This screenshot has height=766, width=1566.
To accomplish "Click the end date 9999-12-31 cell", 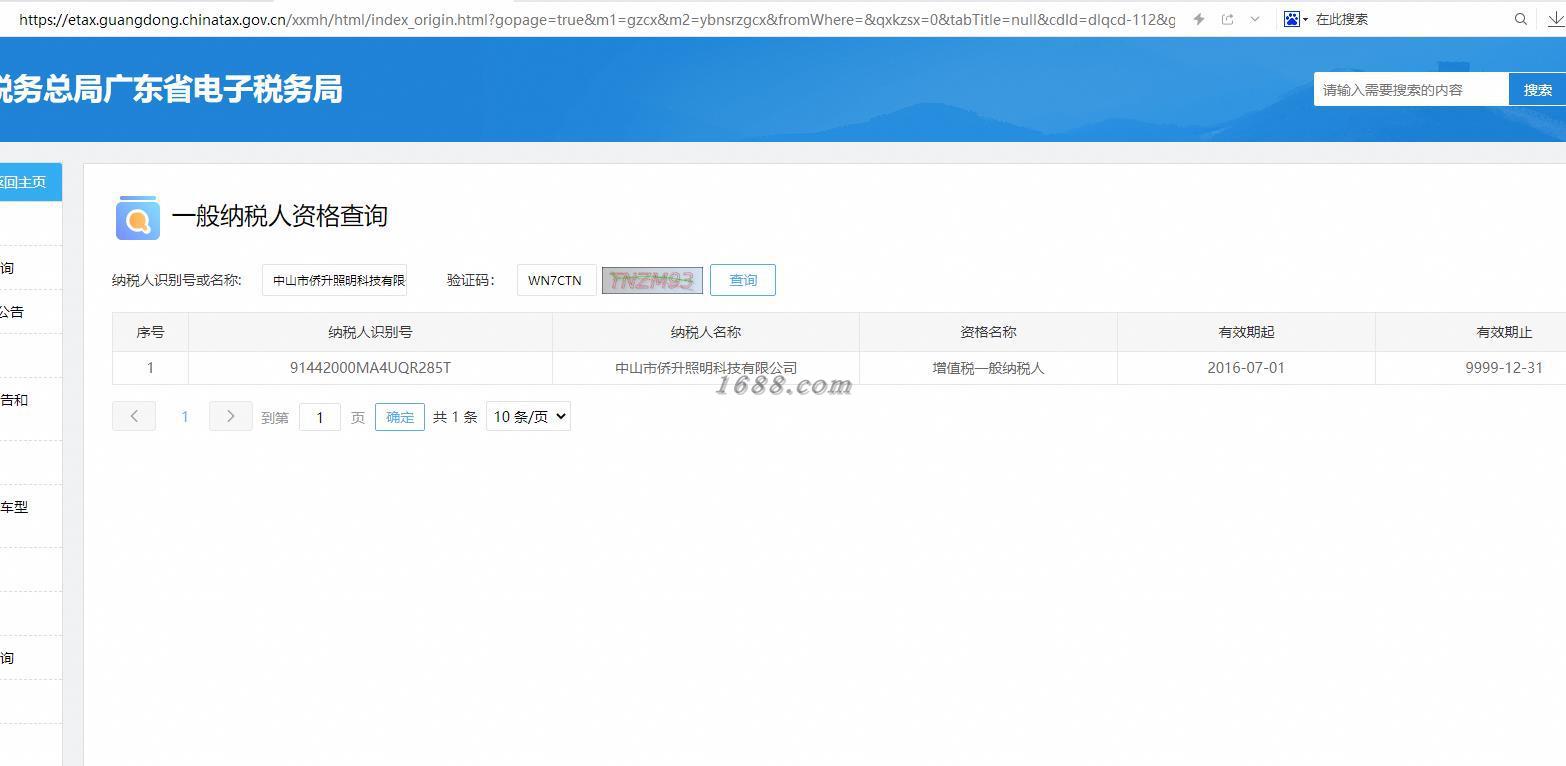I will point(1471,368).
